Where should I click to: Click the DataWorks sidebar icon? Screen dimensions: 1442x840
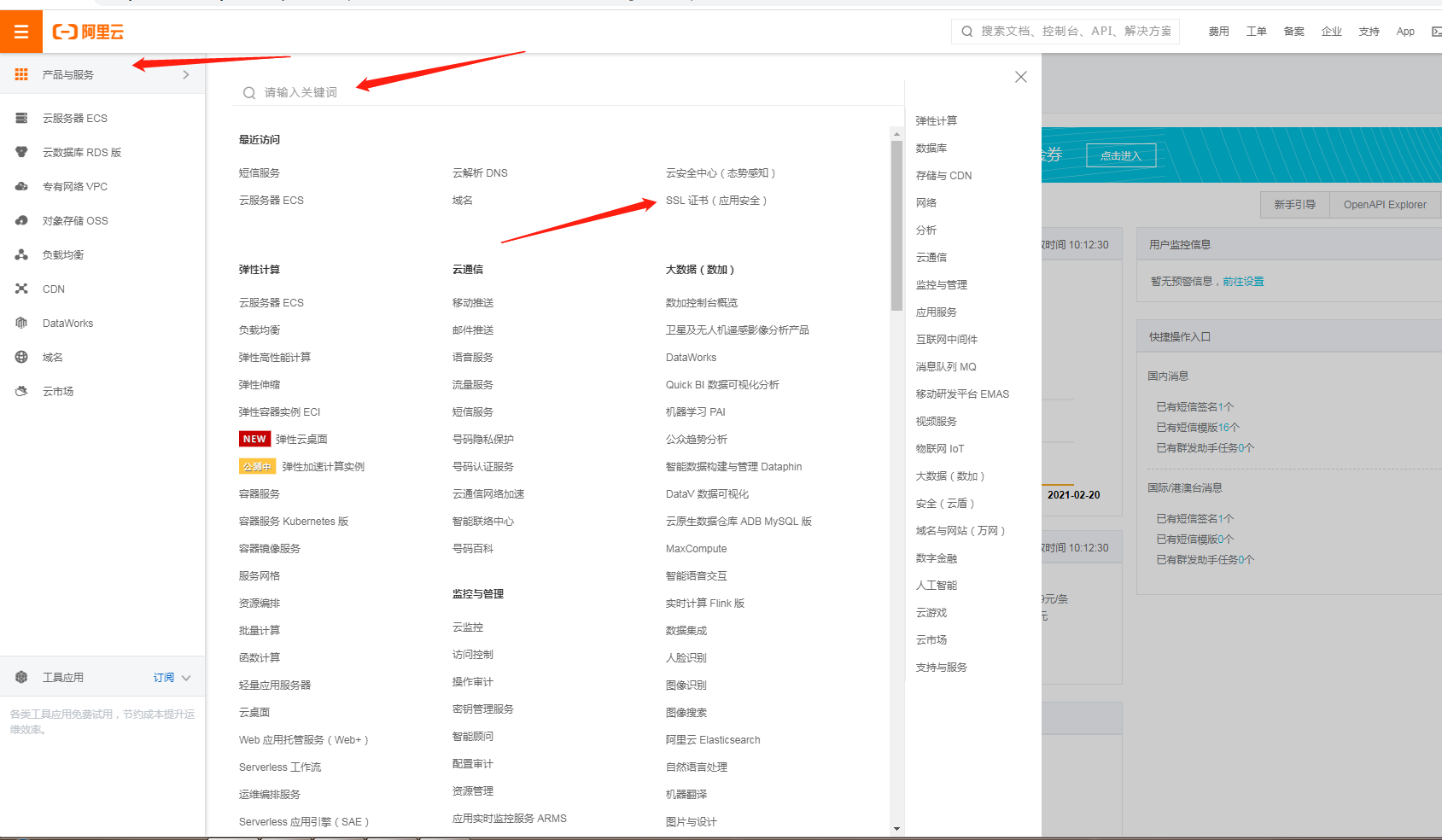point(21,323)
